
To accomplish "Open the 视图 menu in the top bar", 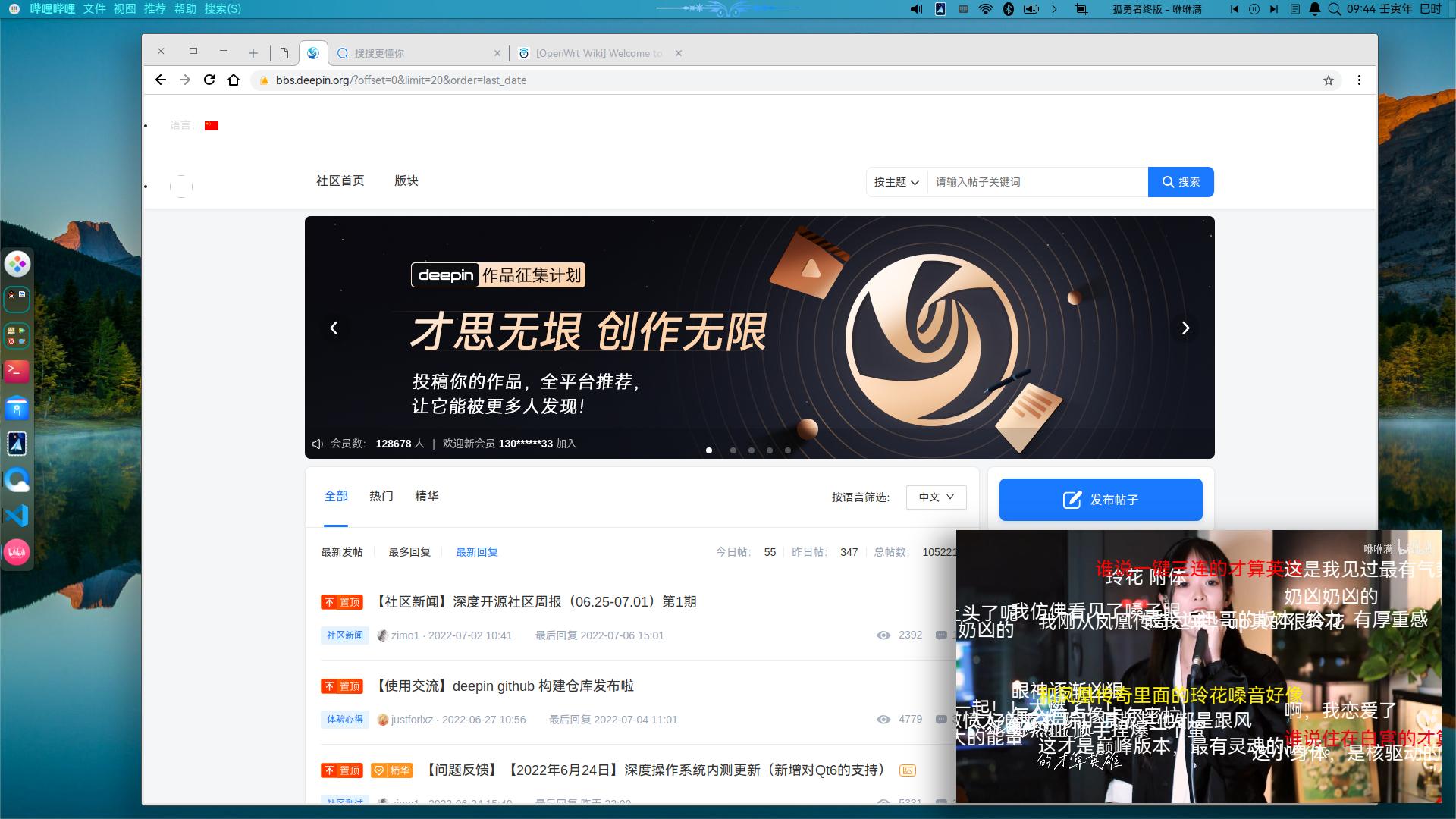I will coord(127,8).
